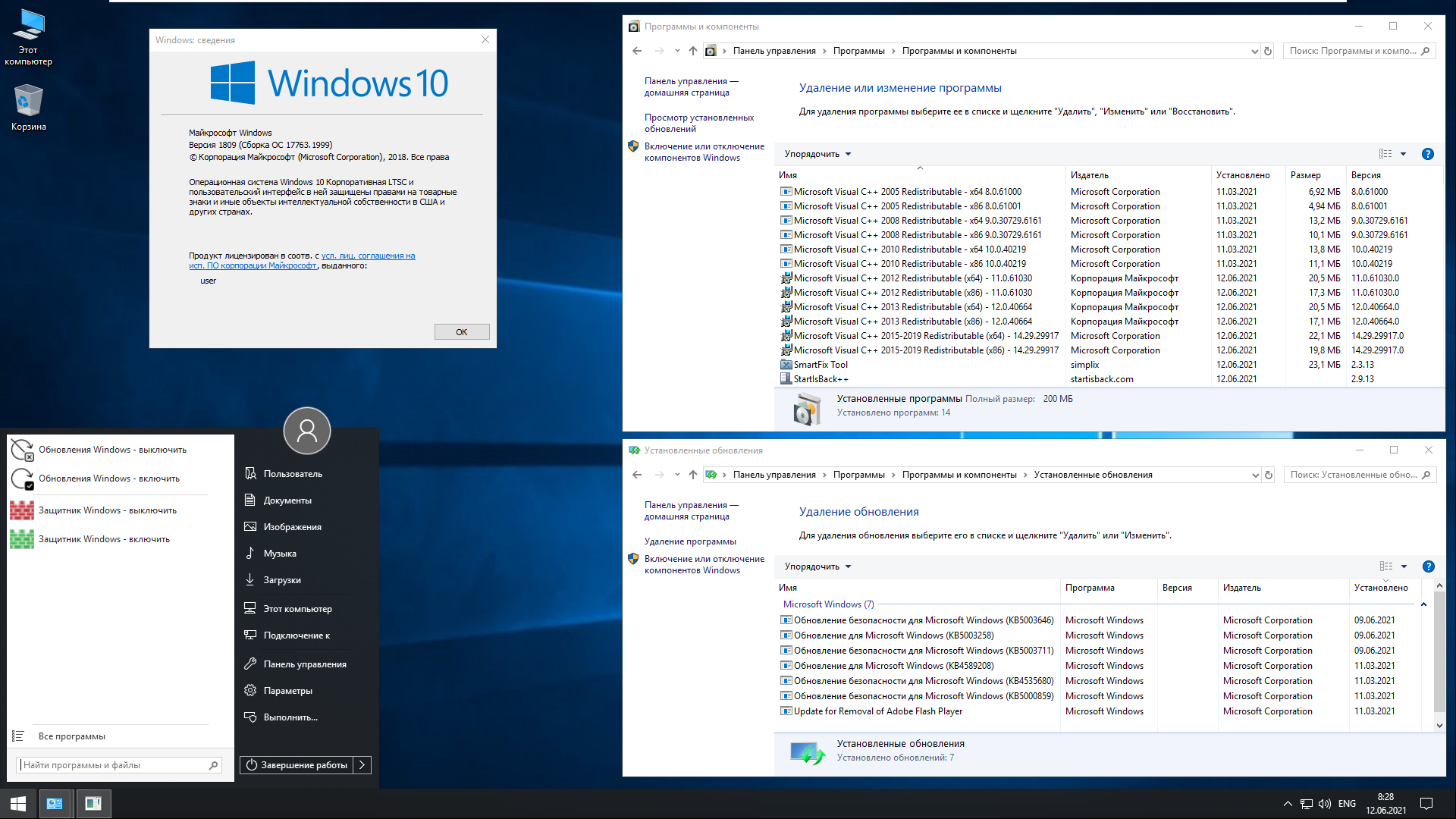
Task: Open the volume icon in system tray
Action: point(1324,804)
